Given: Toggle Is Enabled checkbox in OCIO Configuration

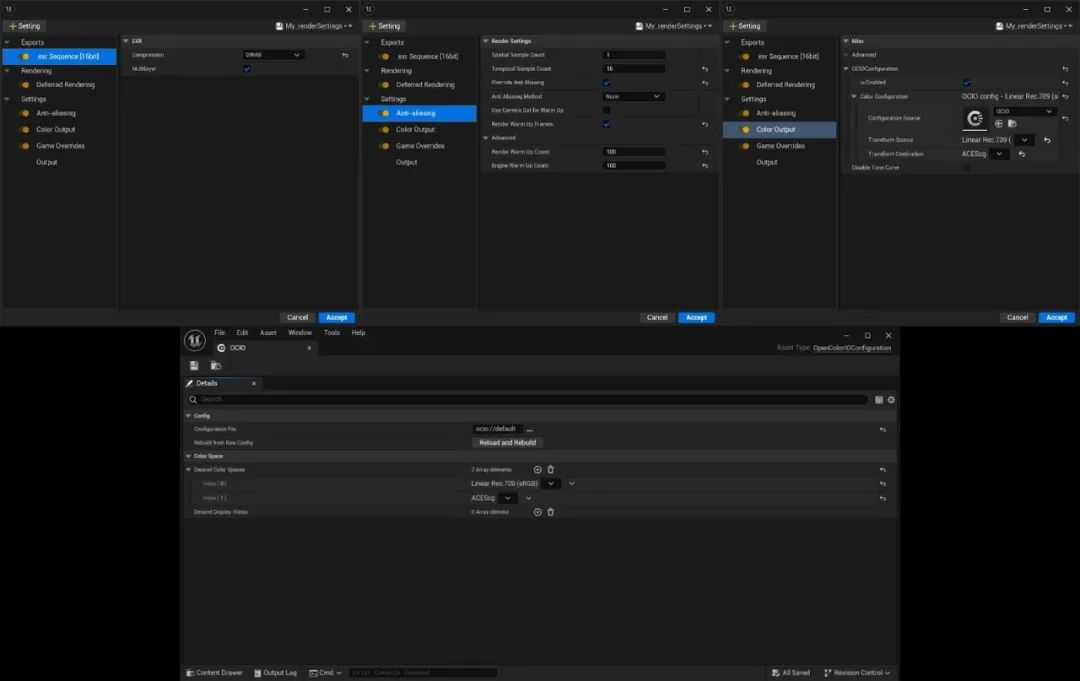Looking at the screenshot, I should pyautogui.click(x=966, y=83).
